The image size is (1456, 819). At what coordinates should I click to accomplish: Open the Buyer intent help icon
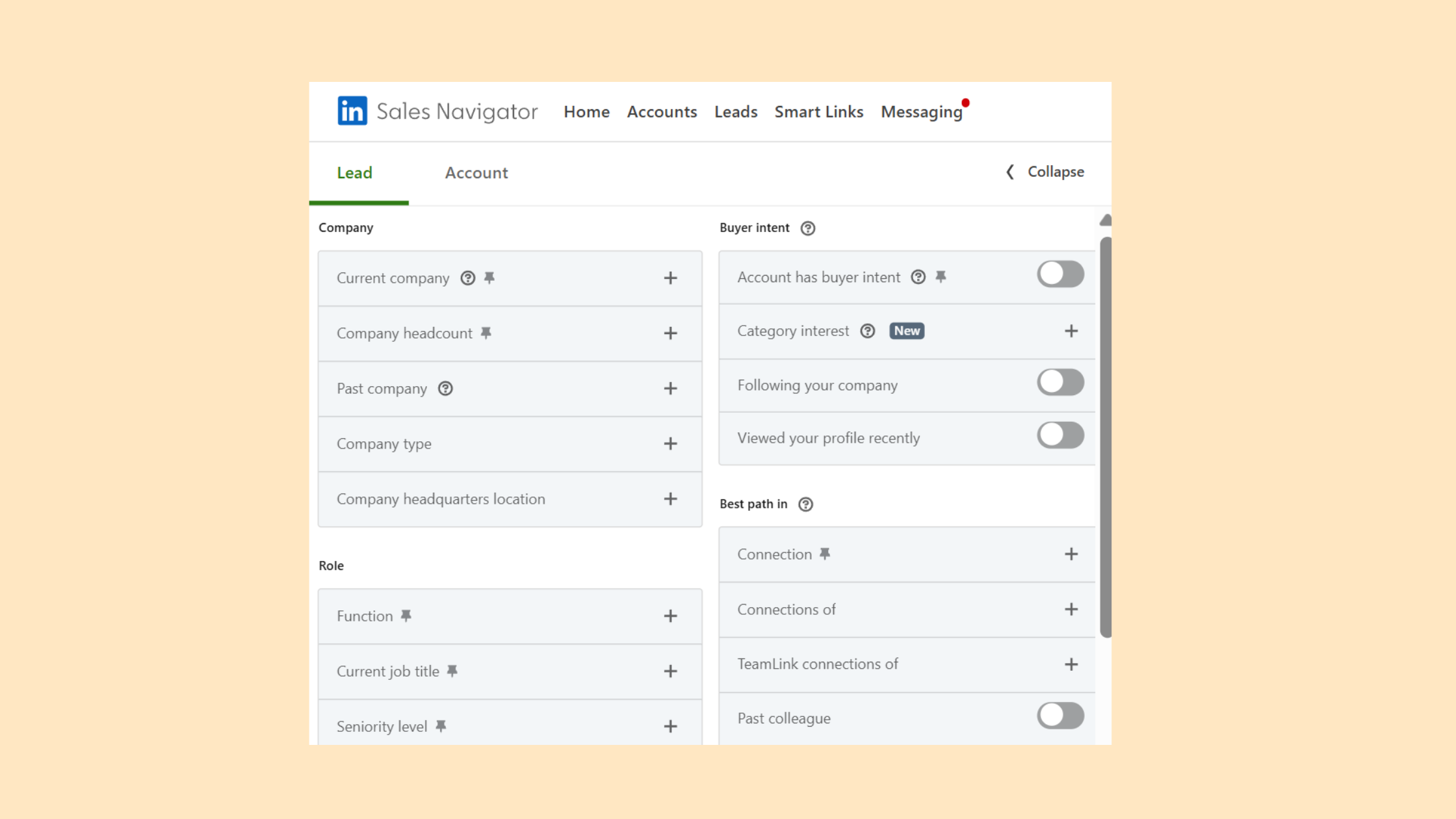click(808, 228)
